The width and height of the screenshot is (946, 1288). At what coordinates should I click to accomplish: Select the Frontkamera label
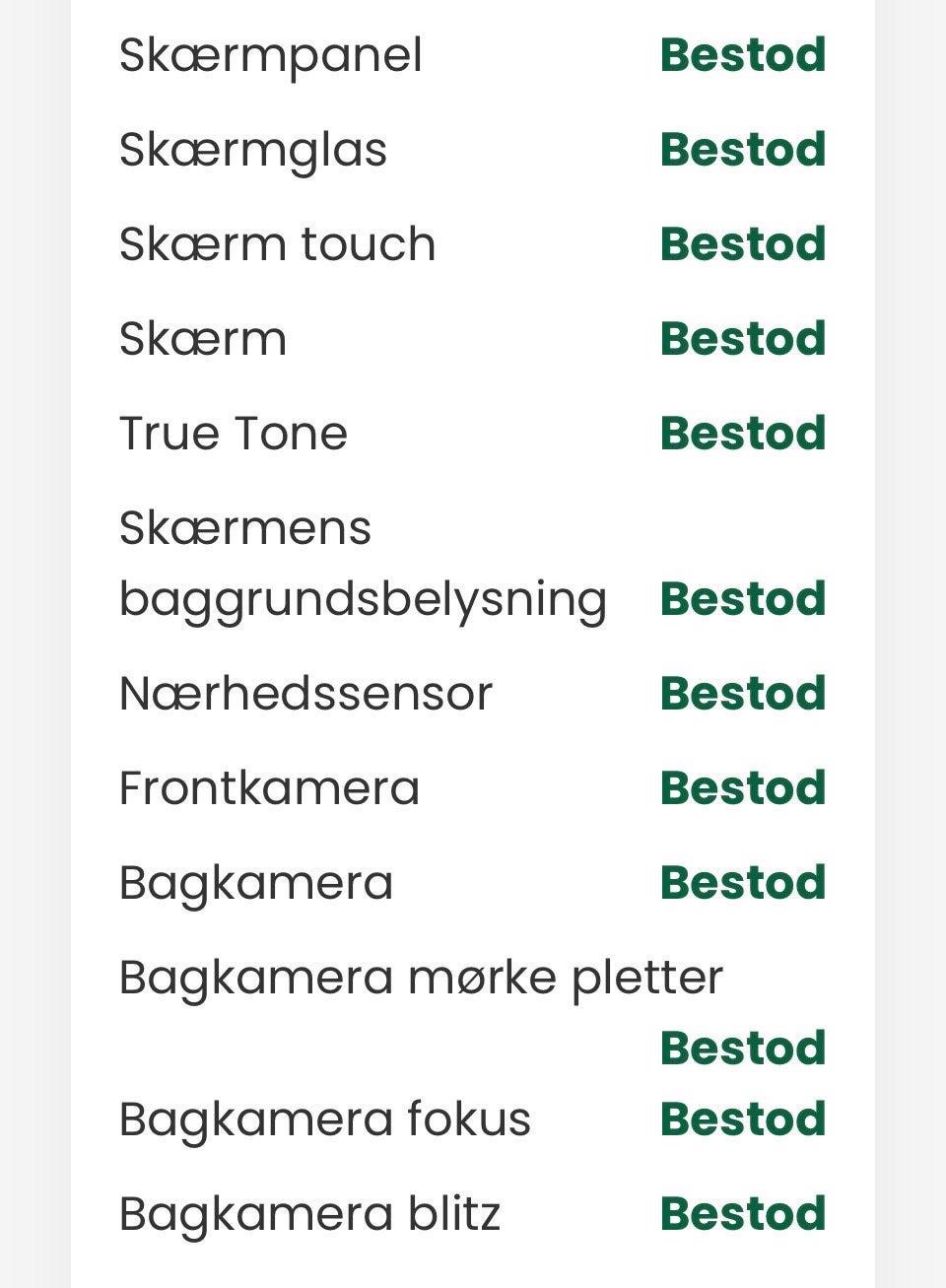[269, 788]
